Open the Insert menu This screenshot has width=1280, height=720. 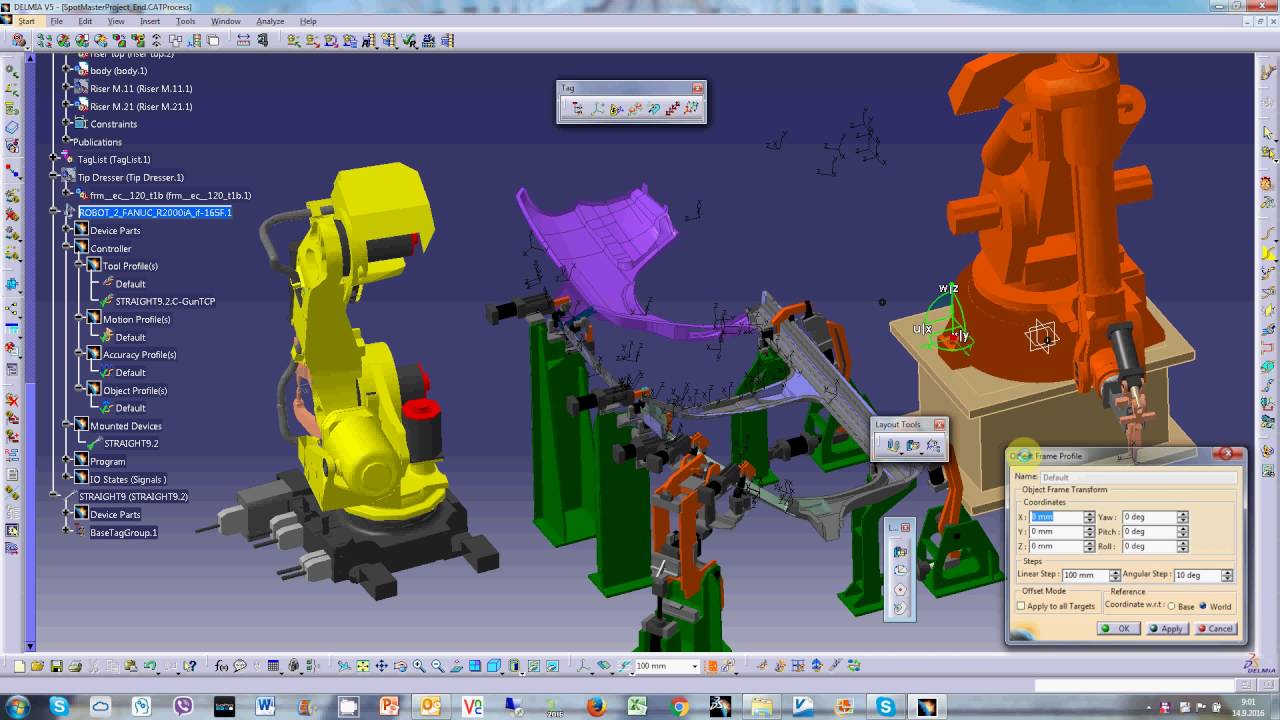150,21
